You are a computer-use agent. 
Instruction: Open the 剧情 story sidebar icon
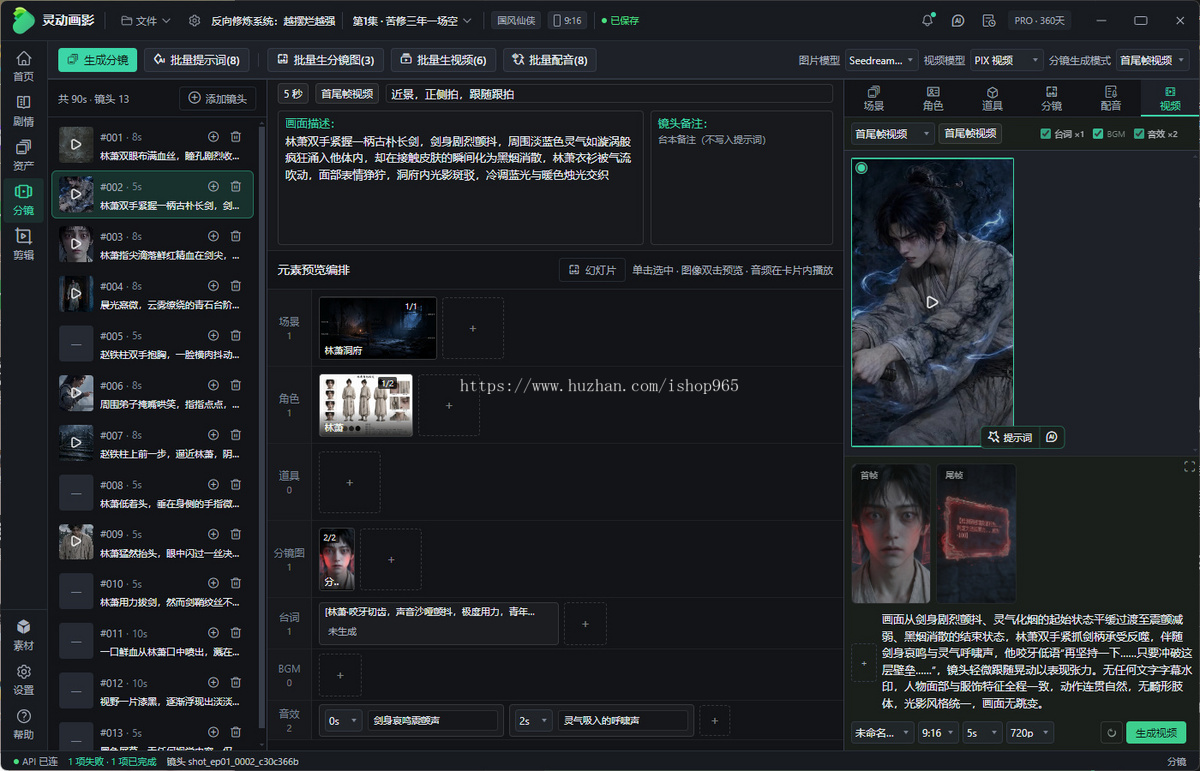(23, 110)
